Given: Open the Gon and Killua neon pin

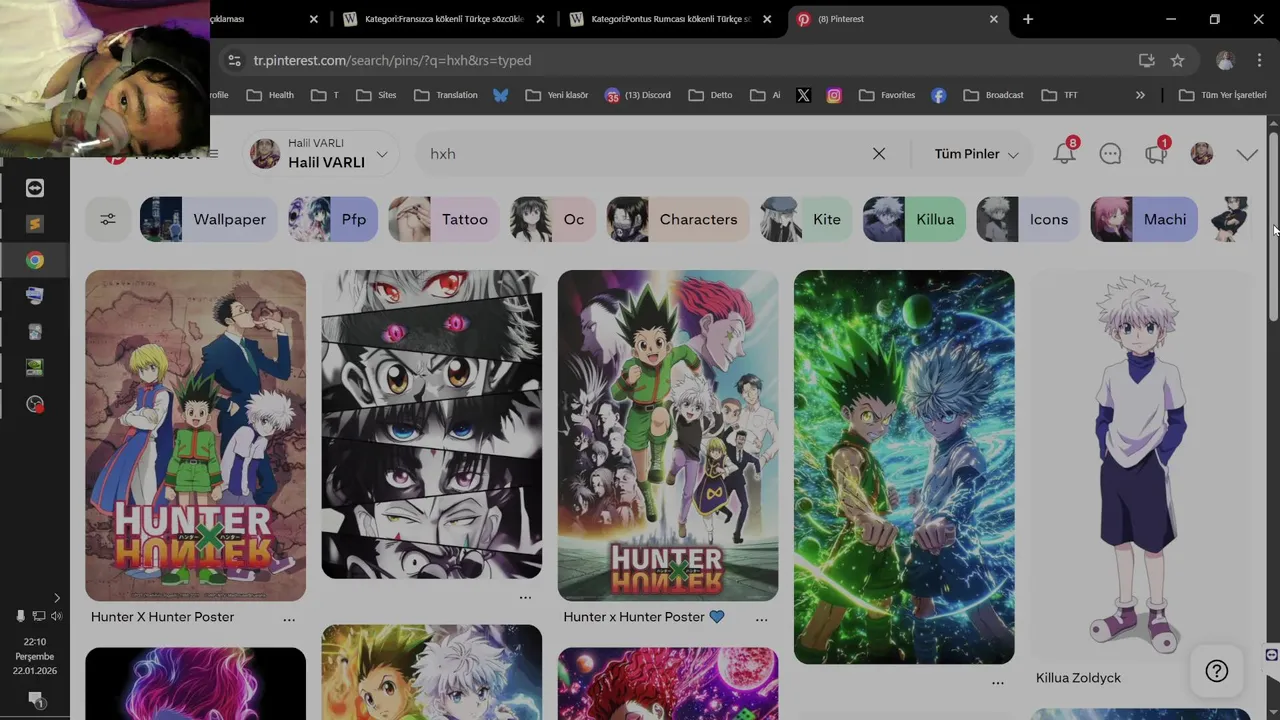Looking at the screenshot, I should (x=904, y=467).
